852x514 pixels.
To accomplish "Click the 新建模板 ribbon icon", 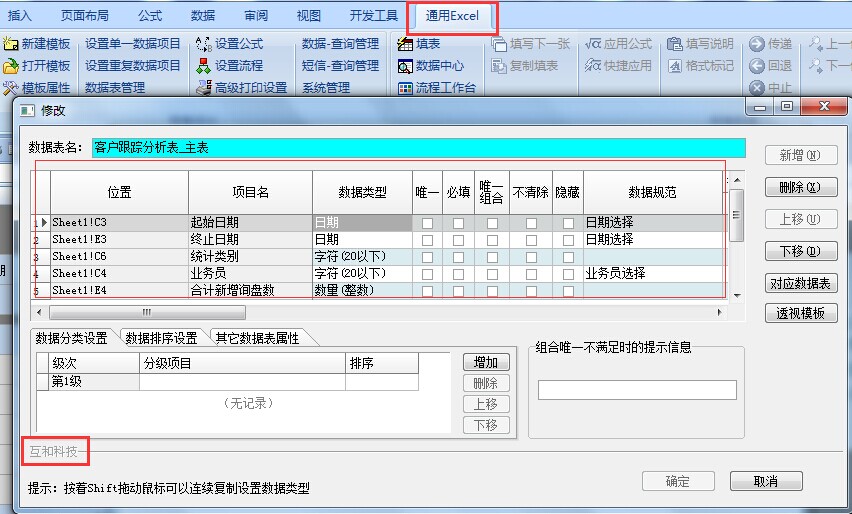I will (10, 43).
